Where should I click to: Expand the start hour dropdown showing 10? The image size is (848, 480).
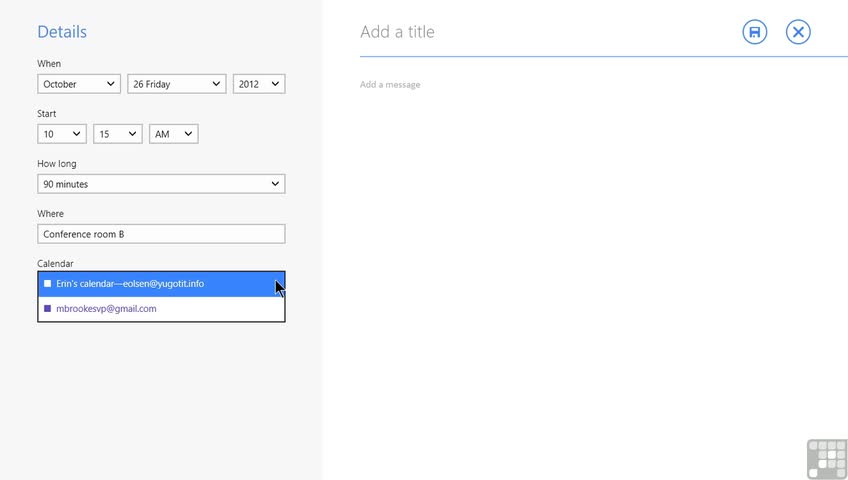[62, 134]
